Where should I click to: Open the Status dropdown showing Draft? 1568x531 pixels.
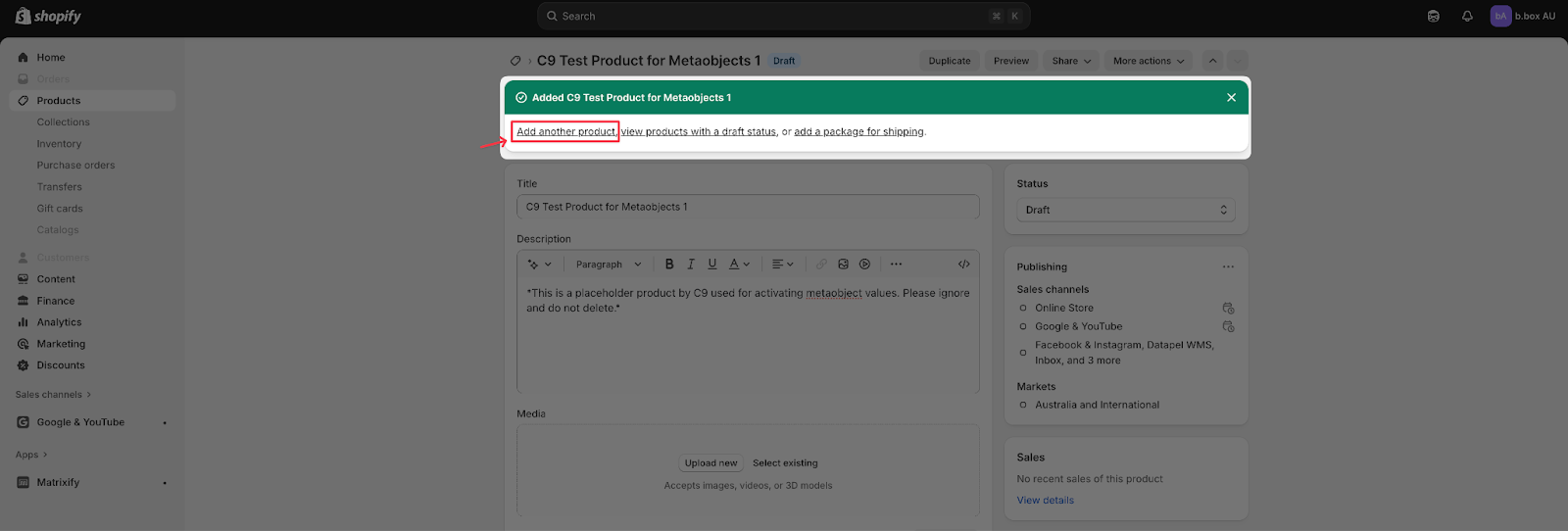(1125, 211)
